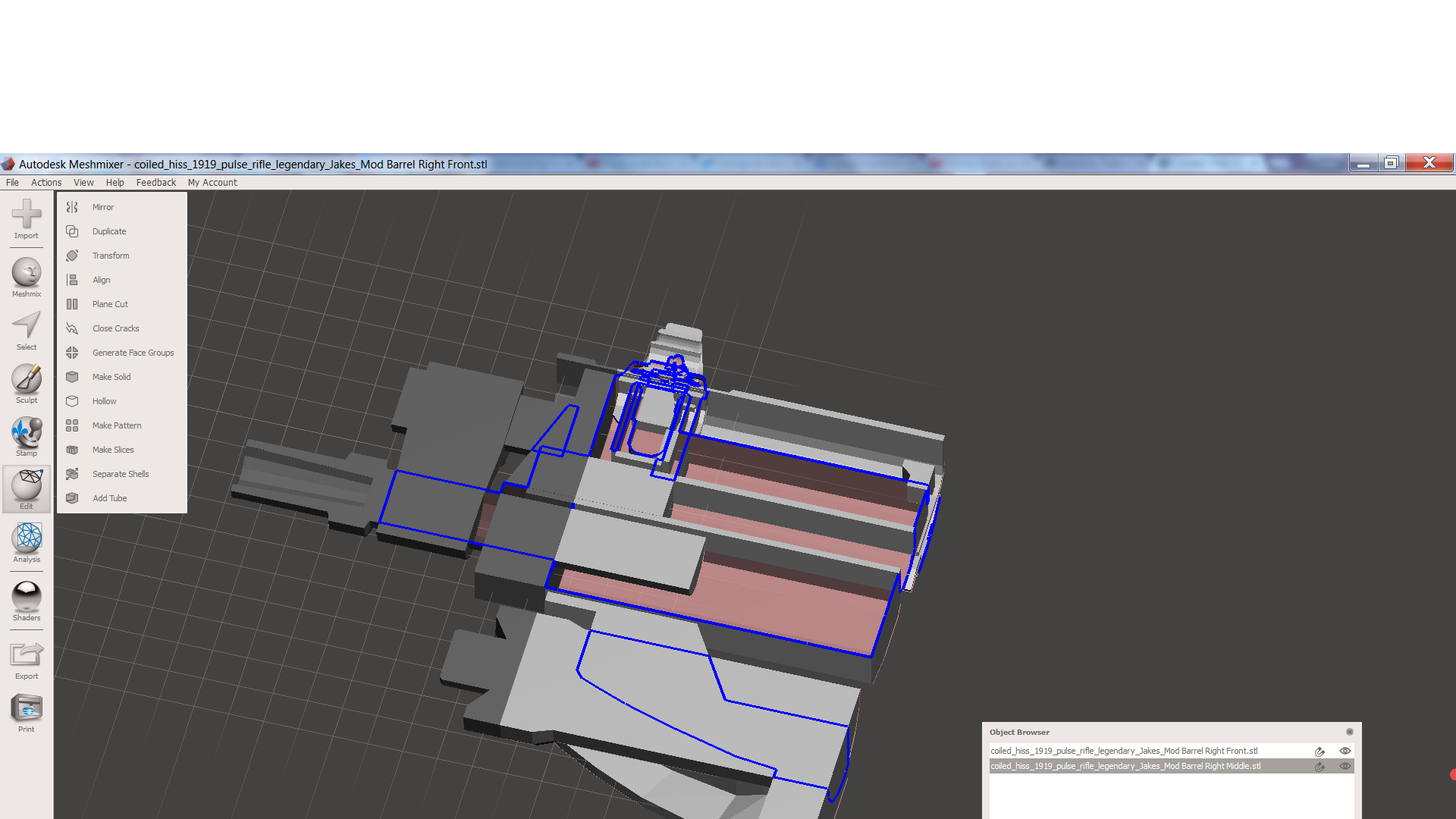Open the Analysis tools

point(27,543)
